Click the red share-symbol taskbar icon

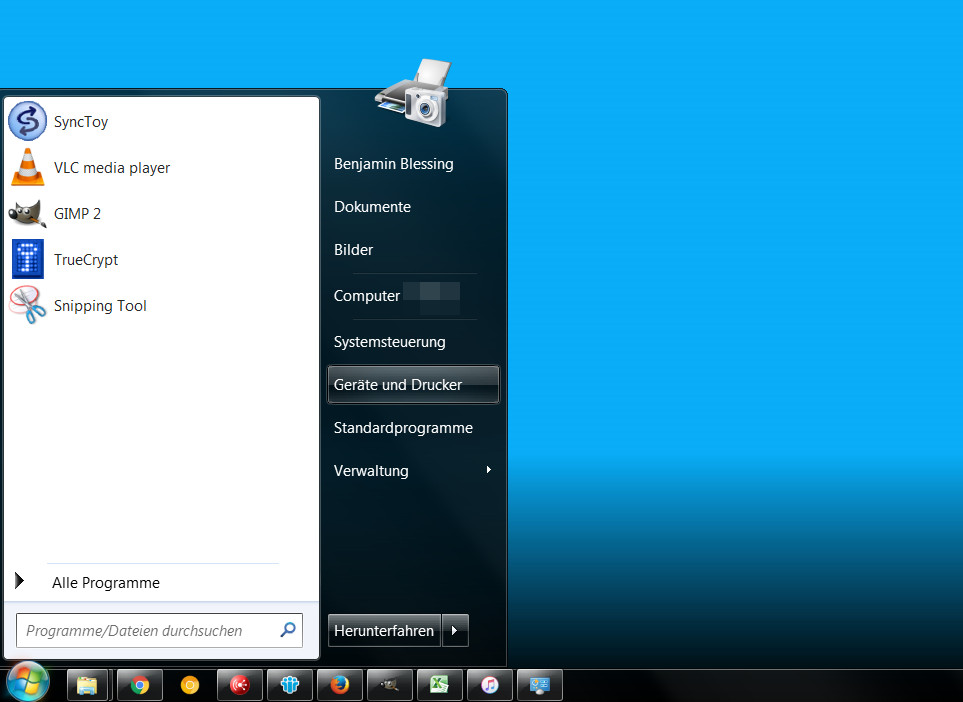[240, 684]
